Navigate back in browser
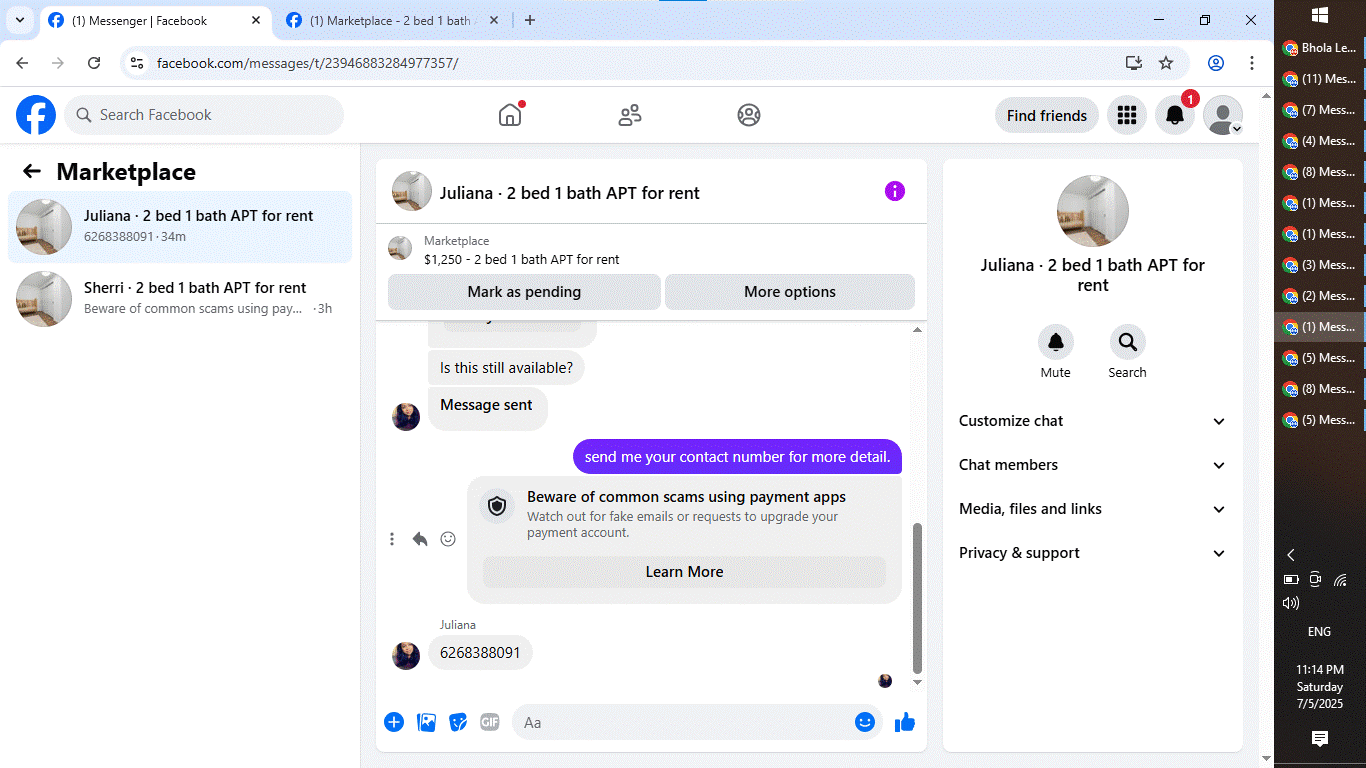Screen dimensions: 1366x768 22,63
